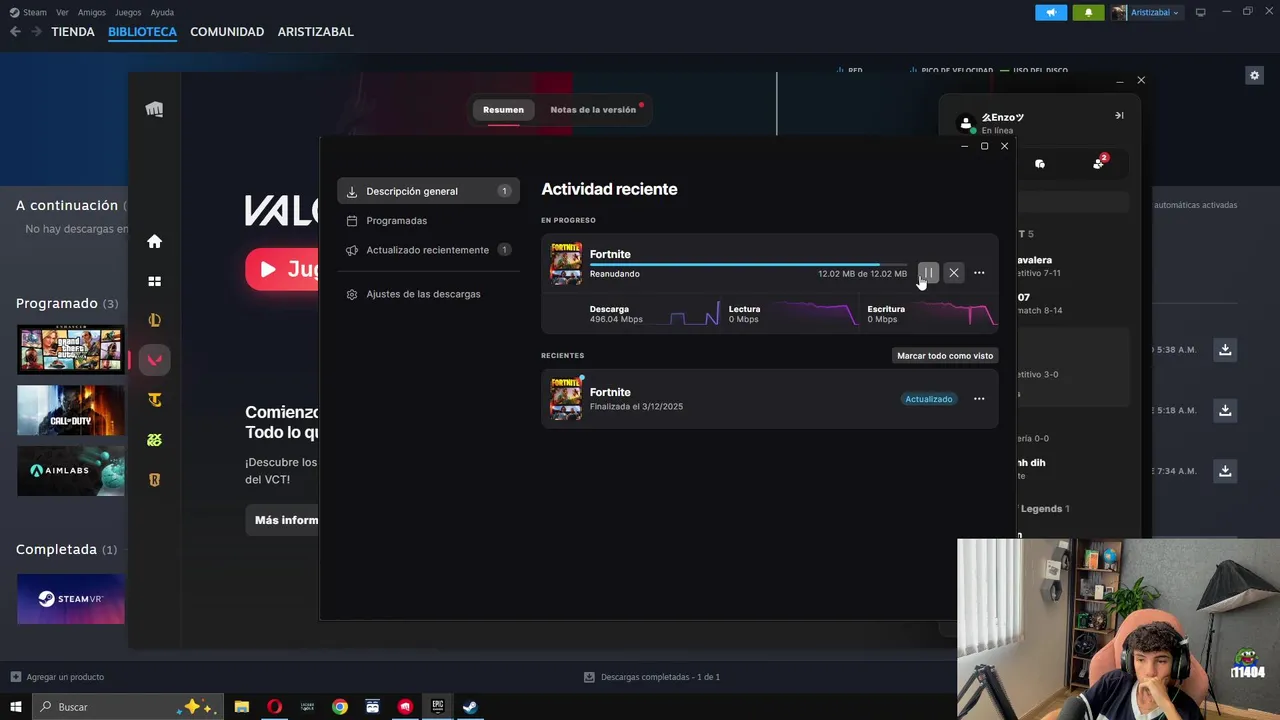Click download icon beside 7:34 A.M. entry

[x=1225, y=470]
